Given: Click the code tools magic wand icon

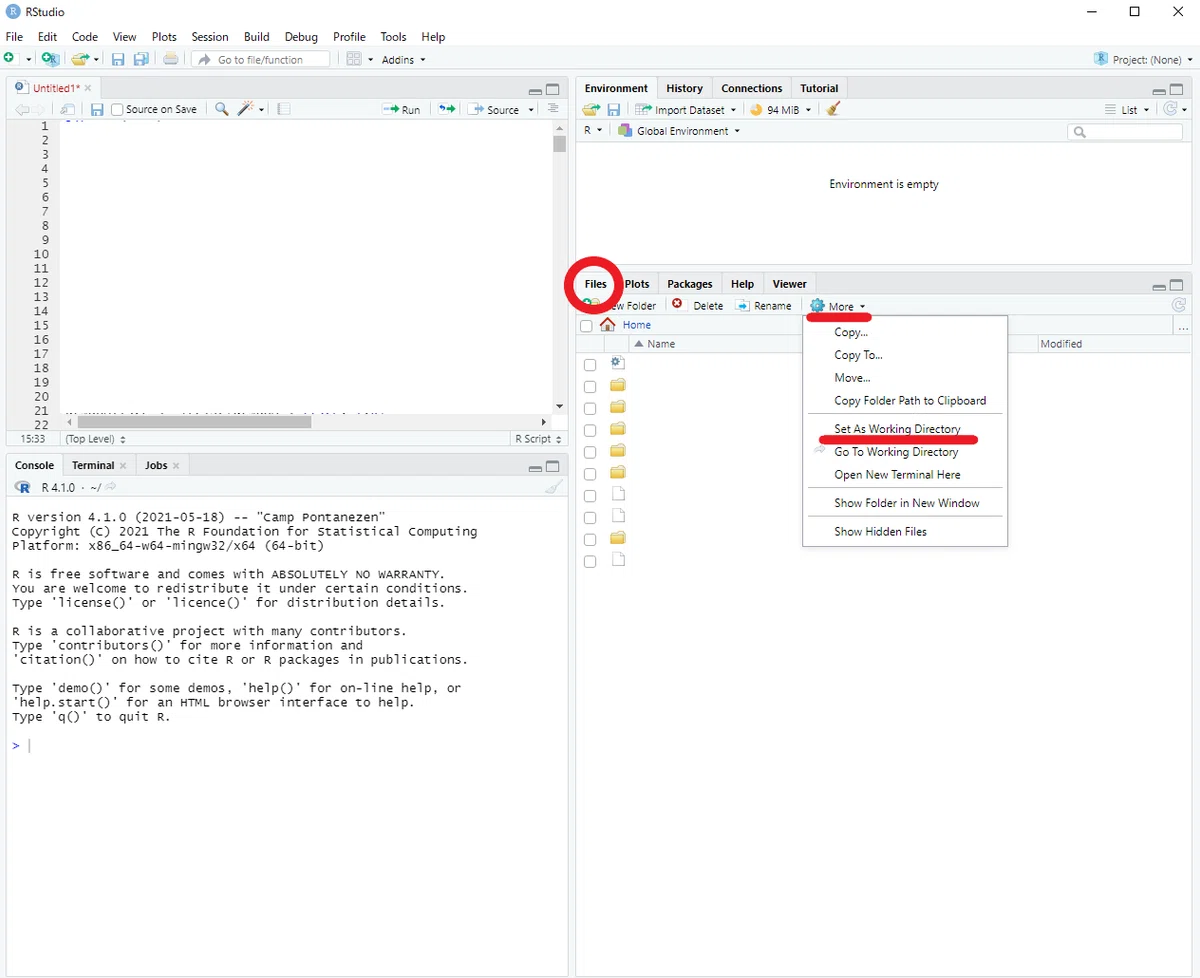Looking at the screenshot, I should [246, 109].
